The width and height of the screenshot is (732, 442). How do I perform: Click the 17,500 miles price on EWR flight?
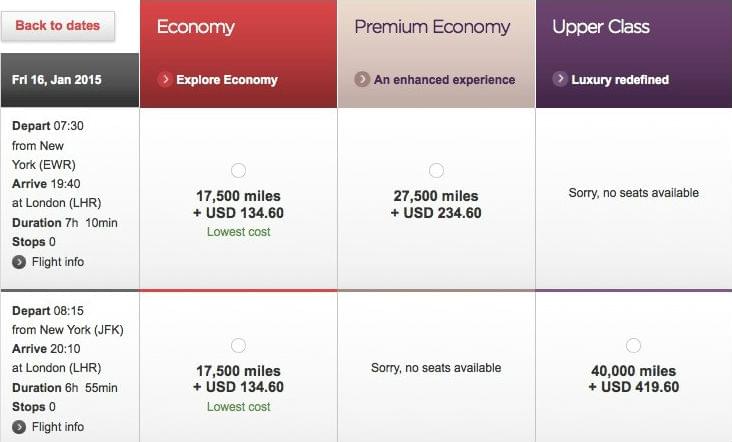tap(239, 196)
